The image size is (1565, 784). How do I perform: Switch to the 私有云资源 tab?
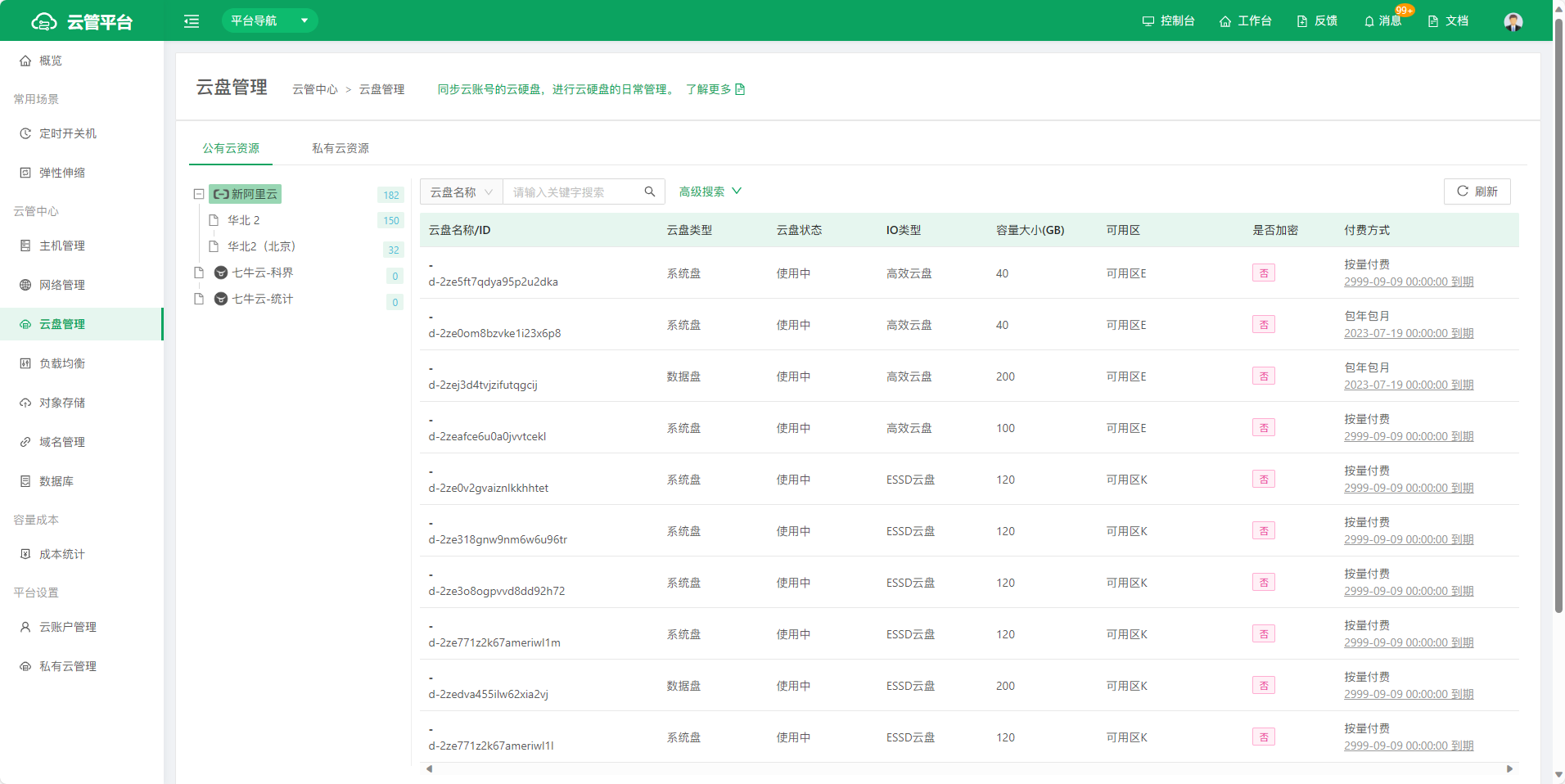coord(341,148)
